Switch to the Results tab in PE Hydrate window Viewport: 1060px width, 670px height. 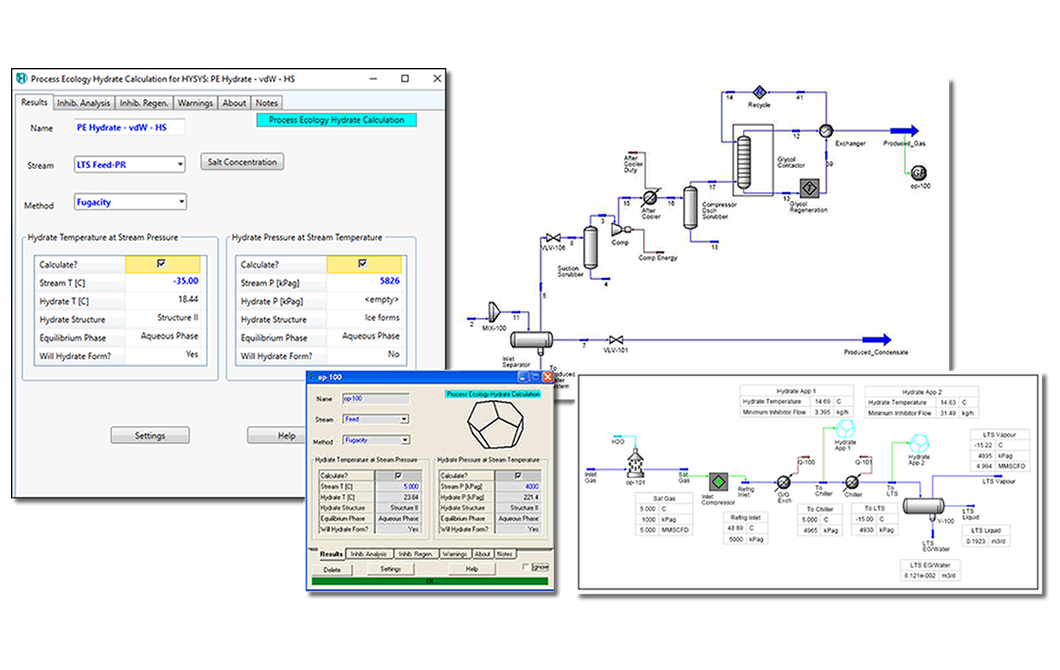pos(34,102)
